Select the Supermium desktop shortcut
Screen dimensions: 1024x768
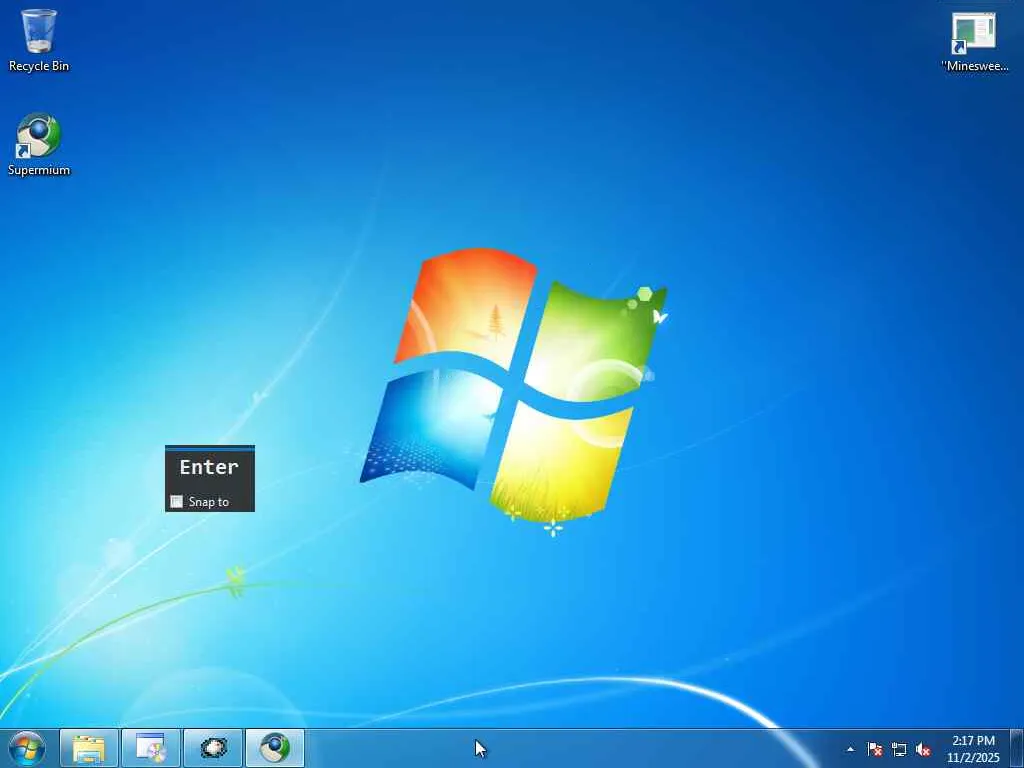point(39,144)
